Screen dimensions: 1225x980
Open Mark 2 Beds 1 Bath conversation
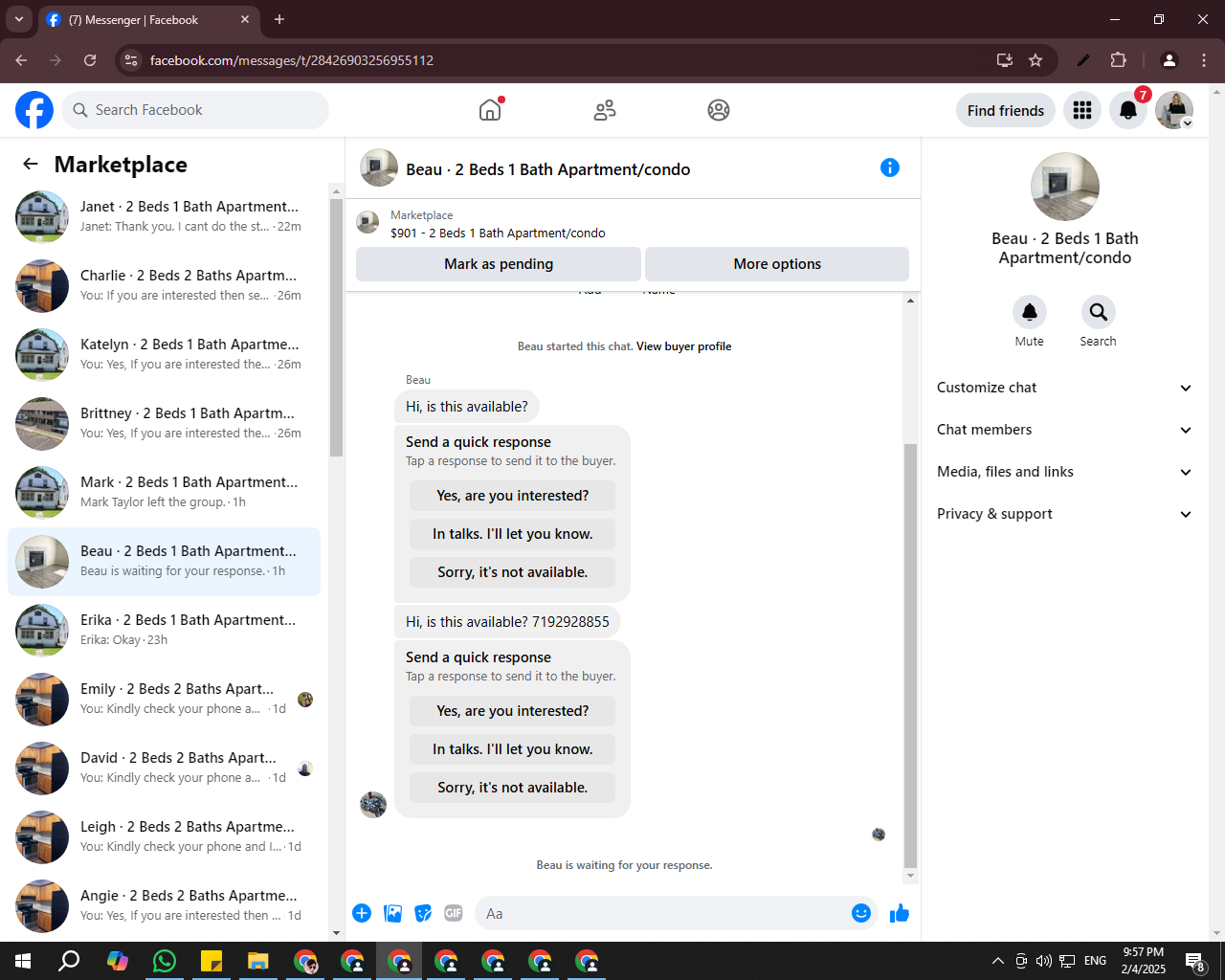(165, 492)
